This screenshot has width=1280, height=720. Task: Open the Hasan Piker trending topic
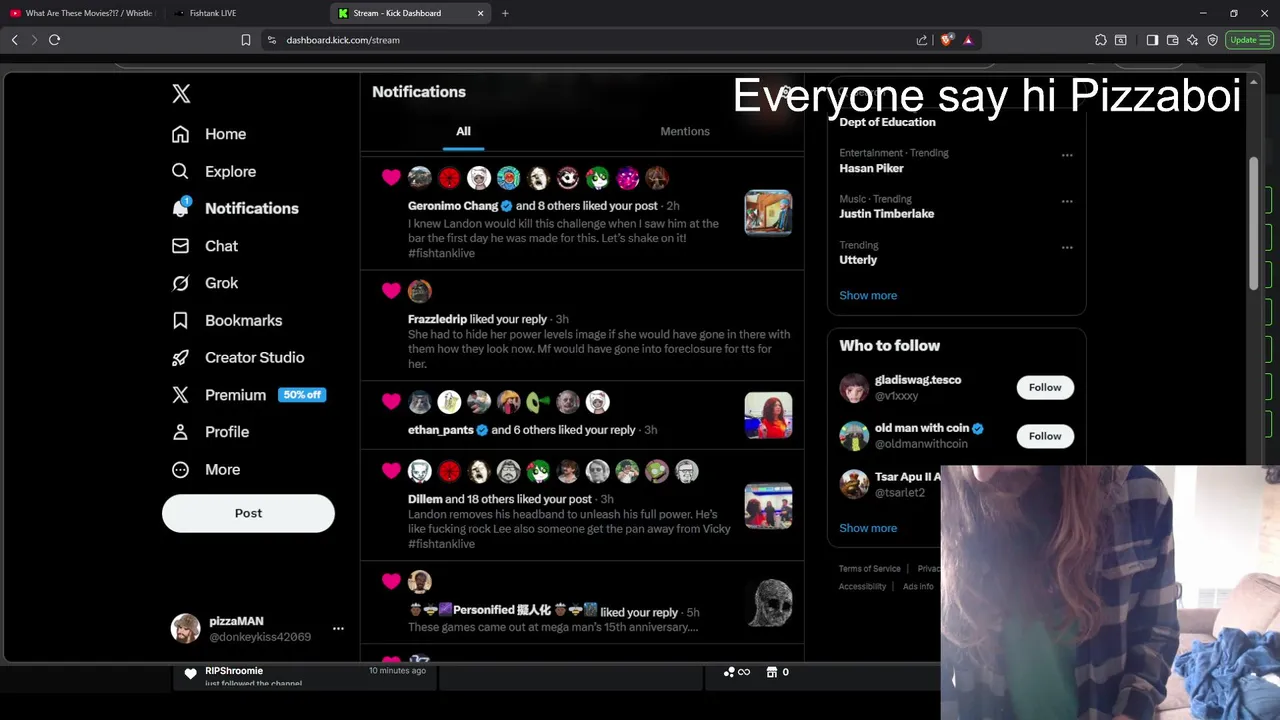(871, 168)
